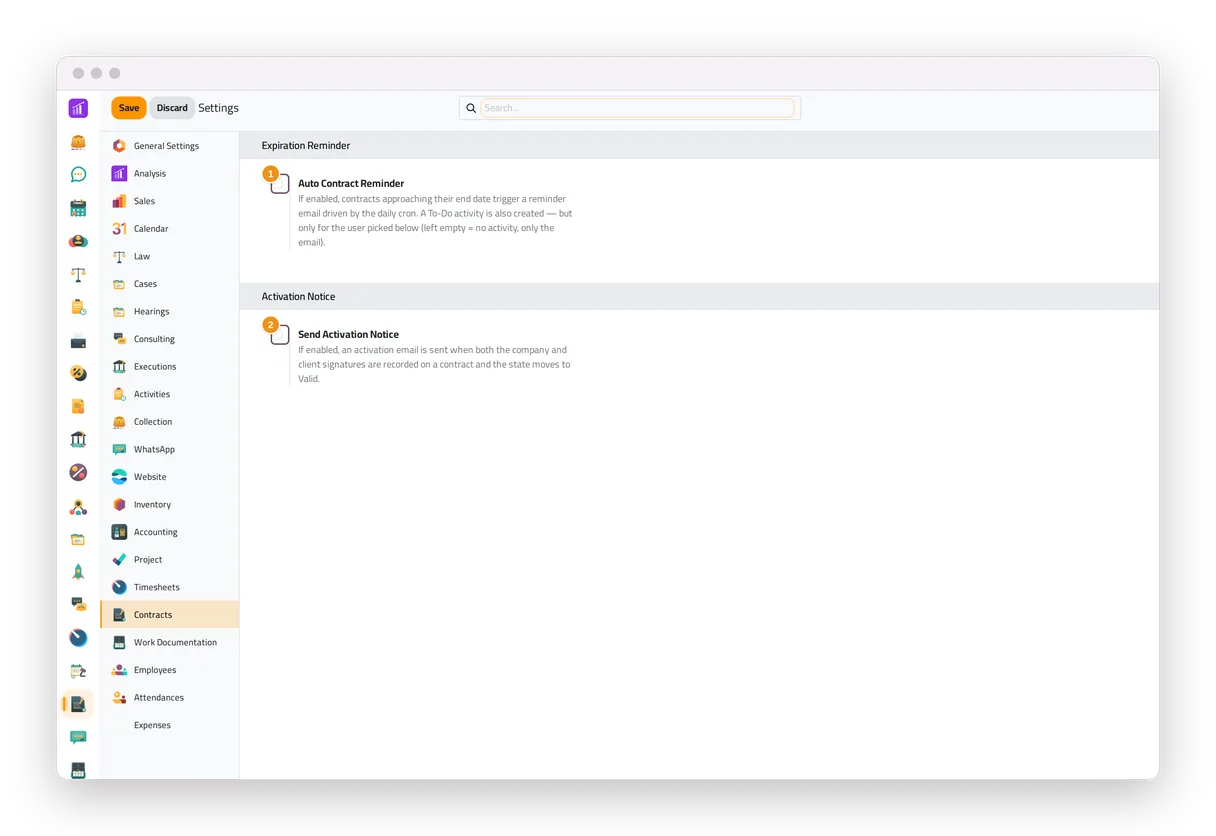This screenshot has height=836, width=1216.
Task: Enable the Auto Contract Reminder checkbox
Action: 280,184
